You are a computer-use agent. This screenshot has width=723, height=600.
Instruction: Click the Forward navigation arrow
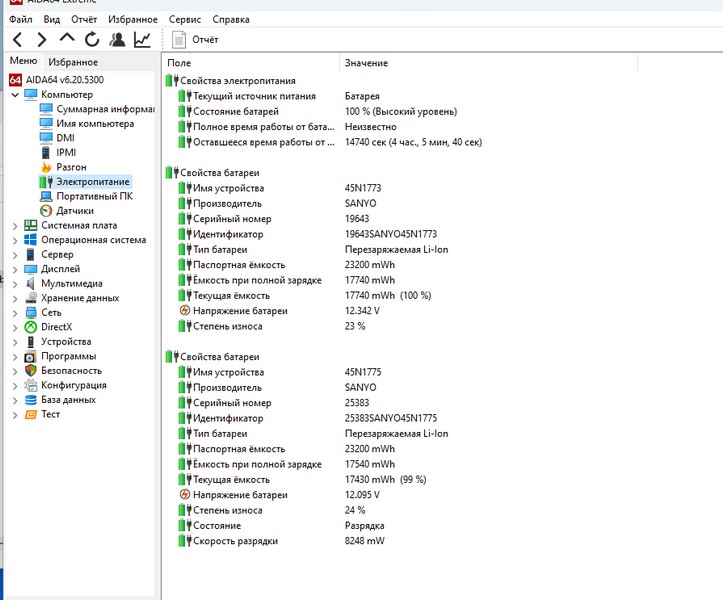(x=42, y=40)
